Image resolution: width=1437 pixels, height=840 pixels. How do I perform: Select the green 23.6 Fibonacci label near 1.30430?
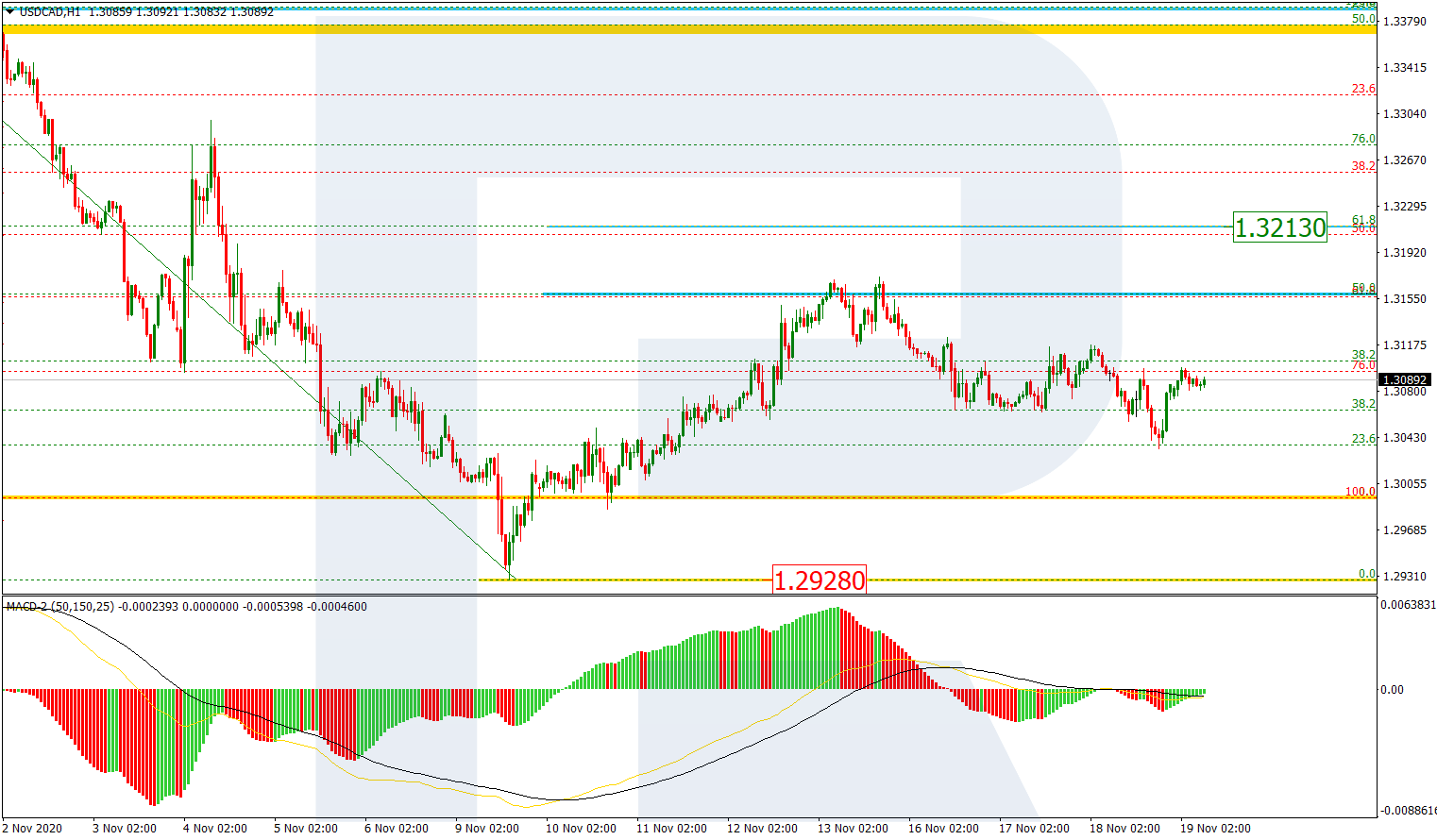coord(1363,439)
